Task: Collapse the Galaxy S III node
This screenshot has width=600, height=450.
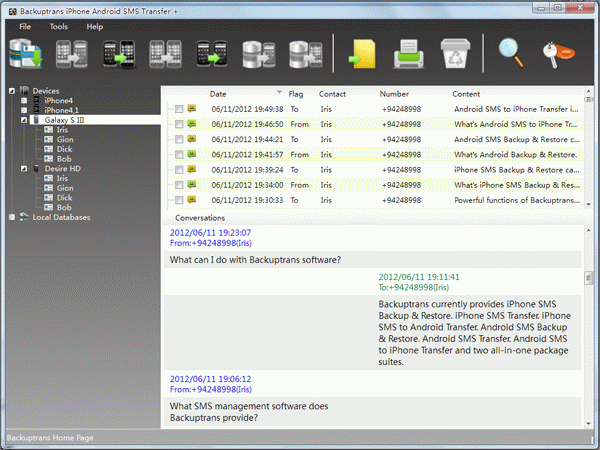Action: pyautogui.click(x=24, y=120)
